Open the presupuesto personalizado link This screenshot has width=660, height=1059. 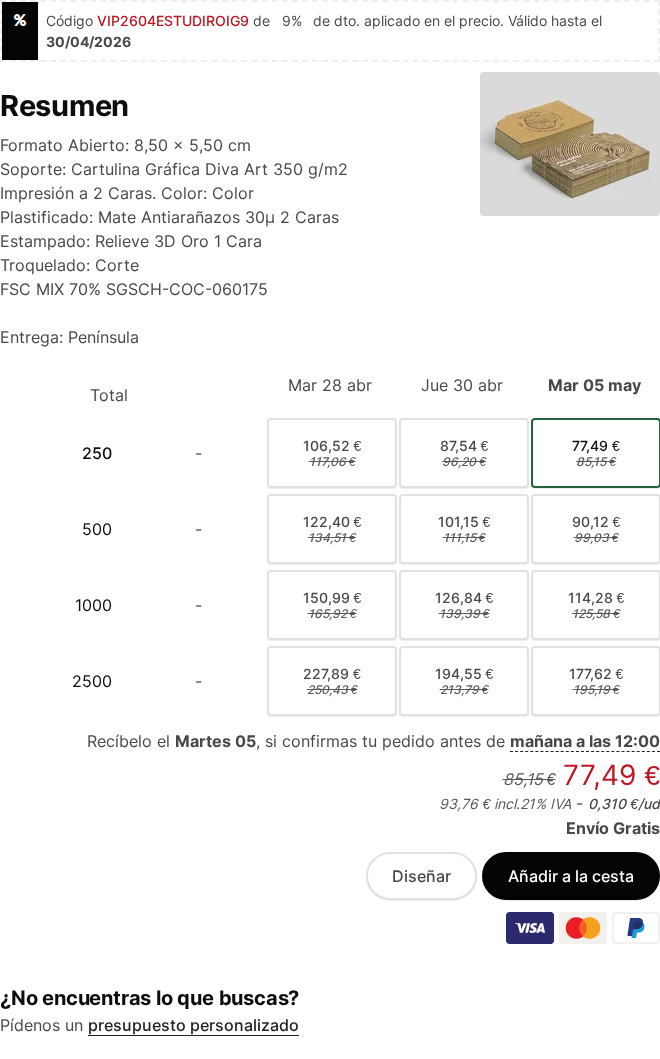(193, 1025)
